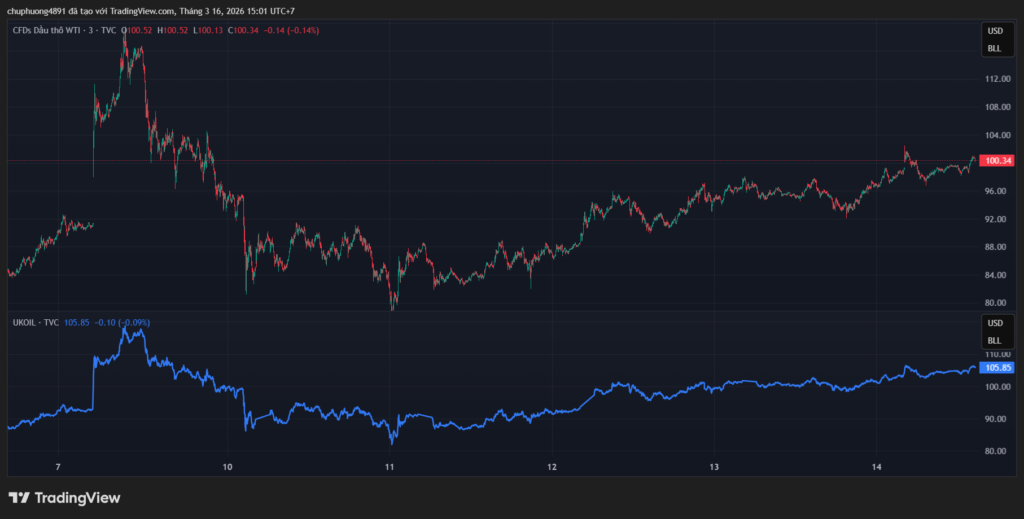
Task: Click the blue 105.85 price label
Action: coord(997,367)
